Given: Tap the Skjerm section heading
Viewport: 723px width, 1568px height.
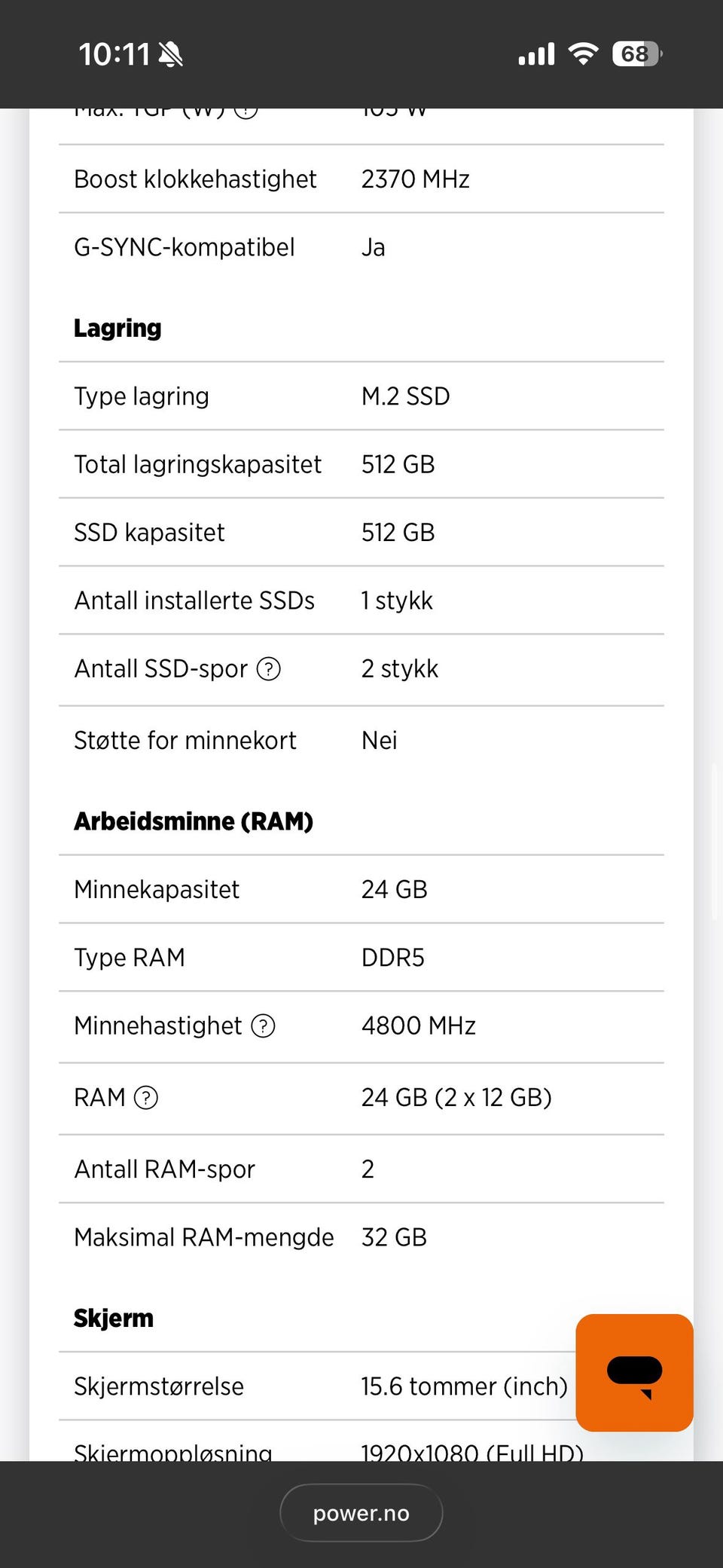Looking at the screenshot, I should (114, 1318).
